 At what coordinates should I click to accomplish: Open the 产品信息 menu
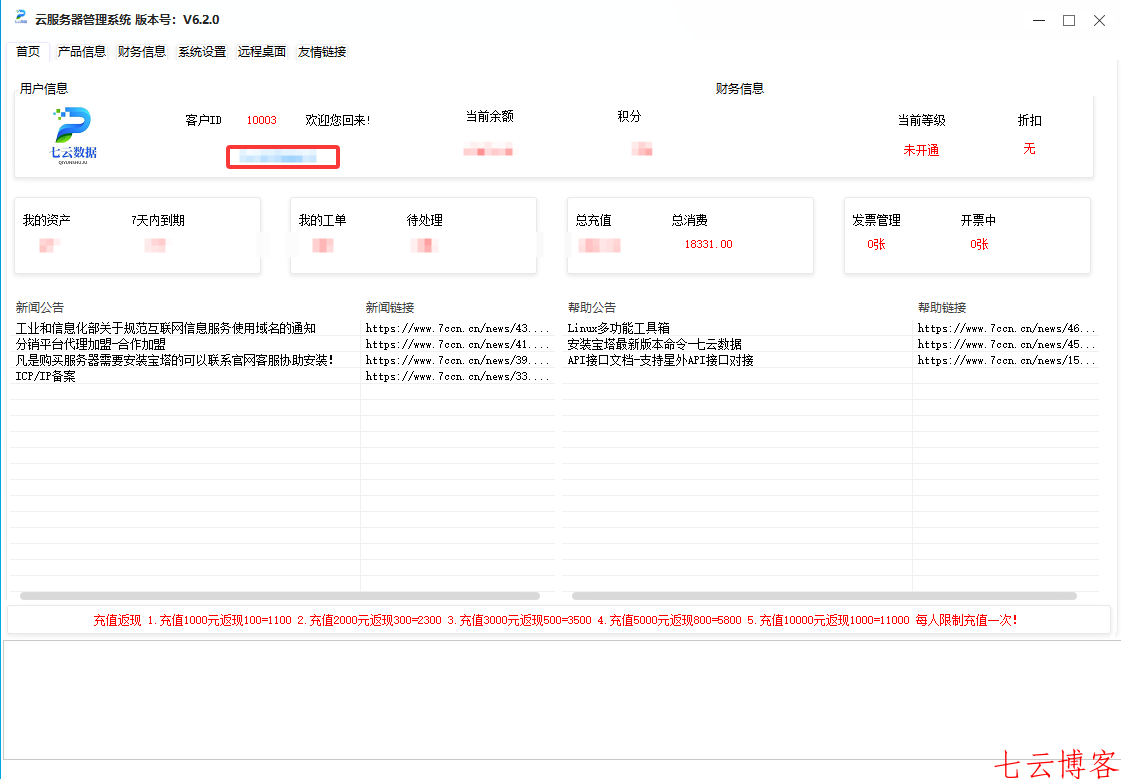[x=82, y=51]
